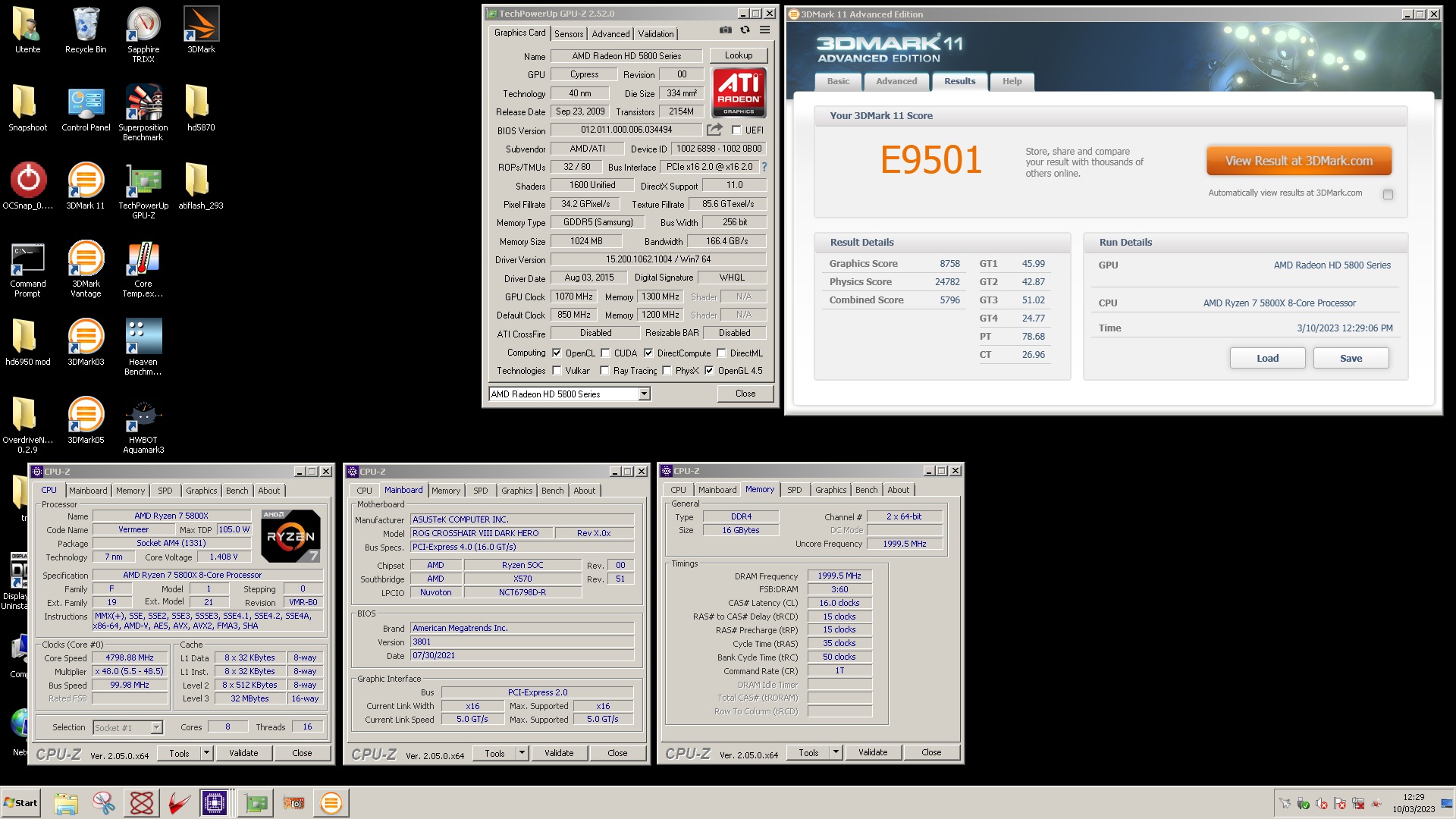Open Graphics tab in Memory CPU-Z window
This screenshot has width=1456, height=819.
pyautogui.click(x=830, y=490)
